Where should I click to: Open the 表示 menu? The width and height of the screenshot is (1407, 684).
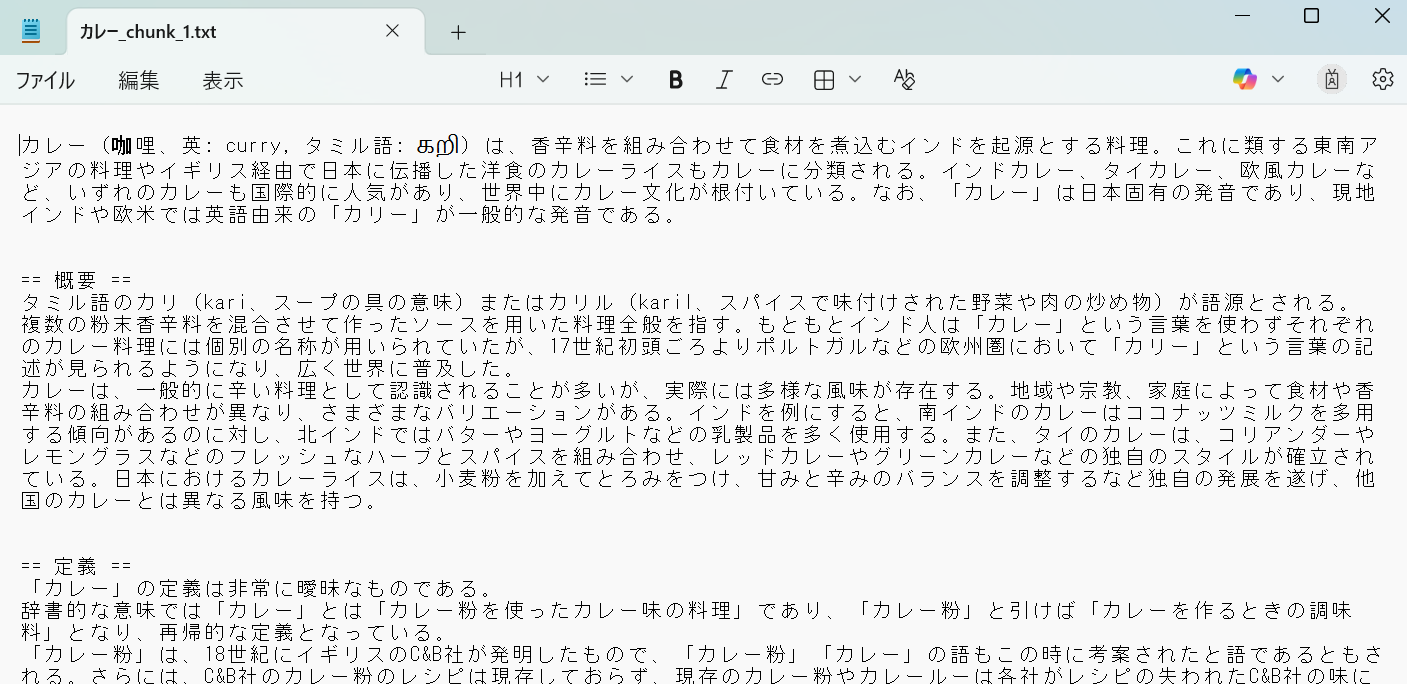coord(222,81)
